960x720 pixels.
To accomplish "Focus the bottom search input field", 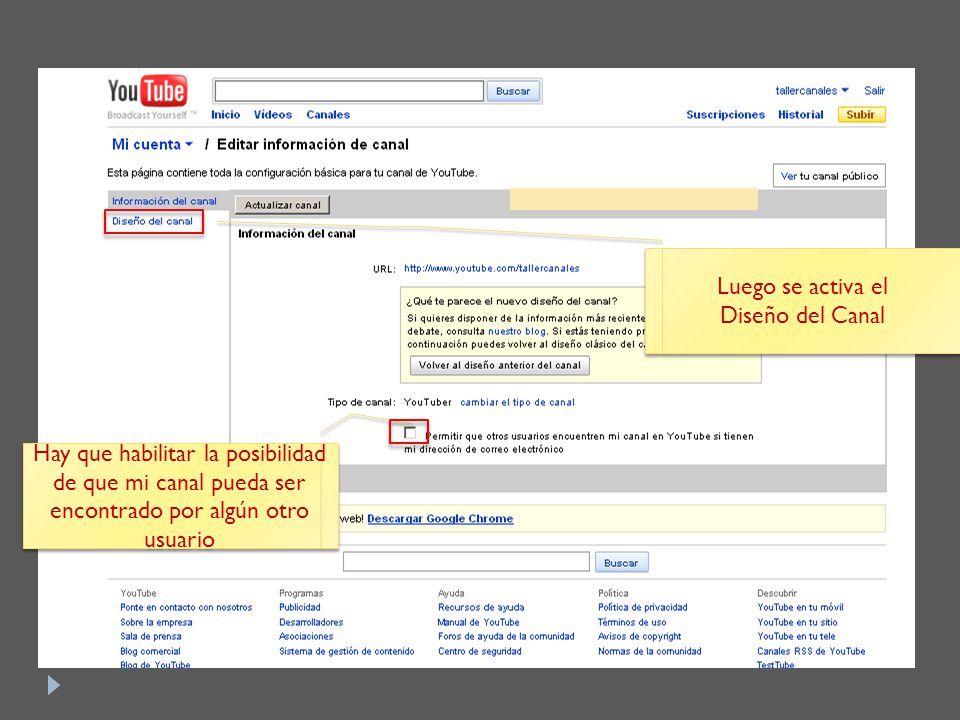I will tap(466, 561).
